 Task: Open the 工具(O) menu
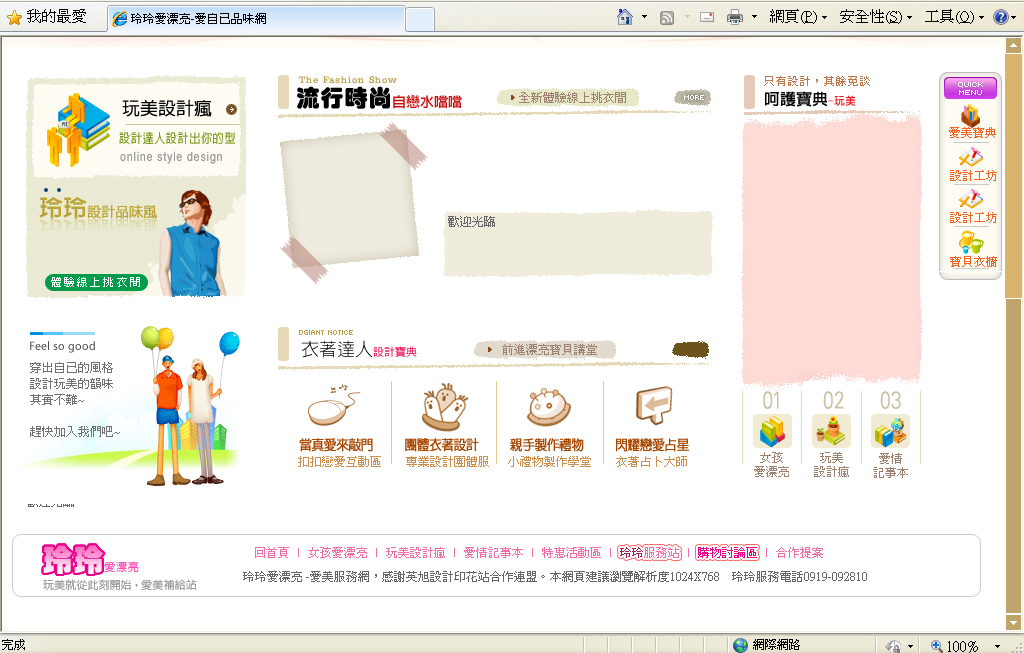954,17
